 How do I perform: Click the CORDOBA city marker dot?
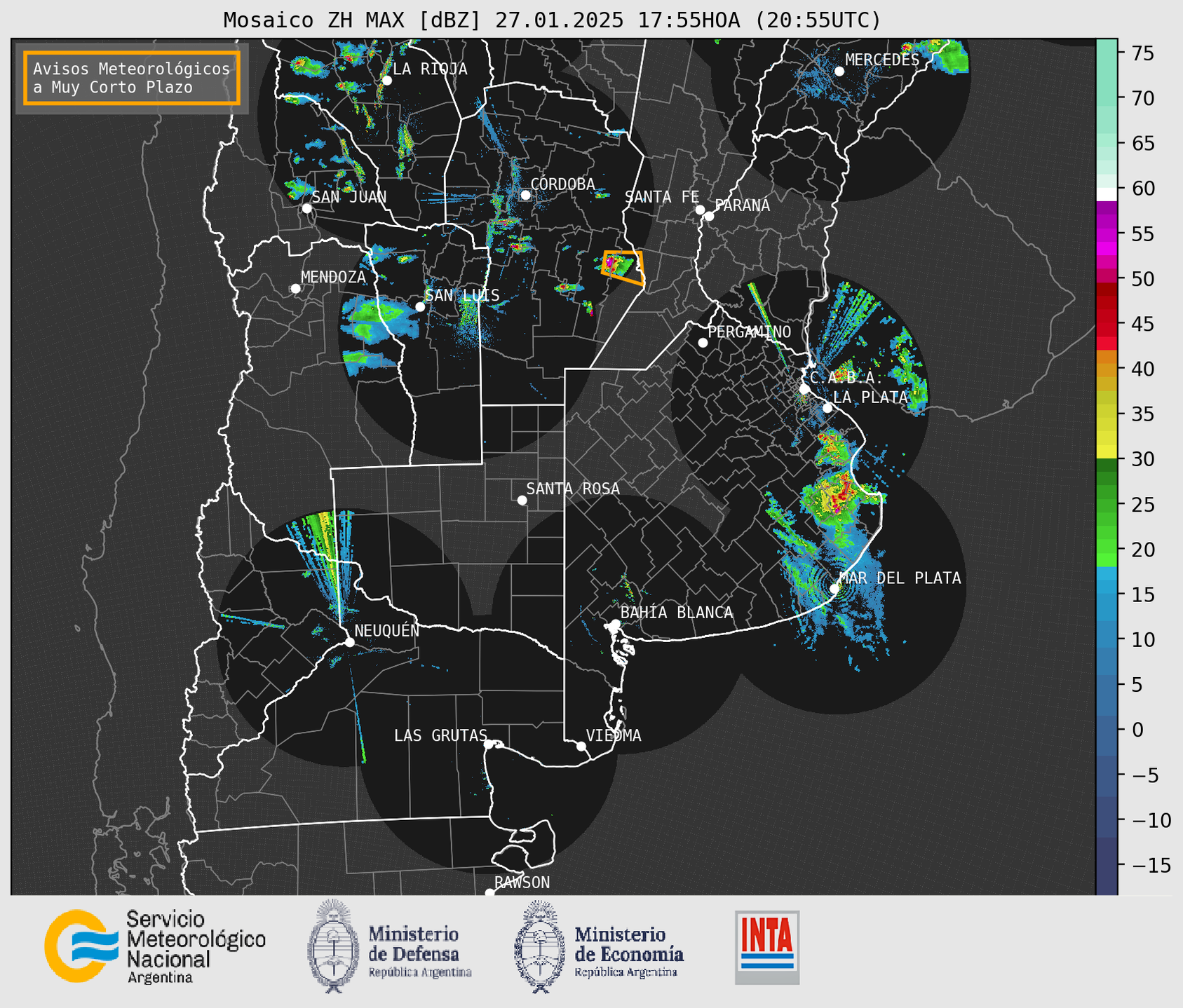point(526,195)
